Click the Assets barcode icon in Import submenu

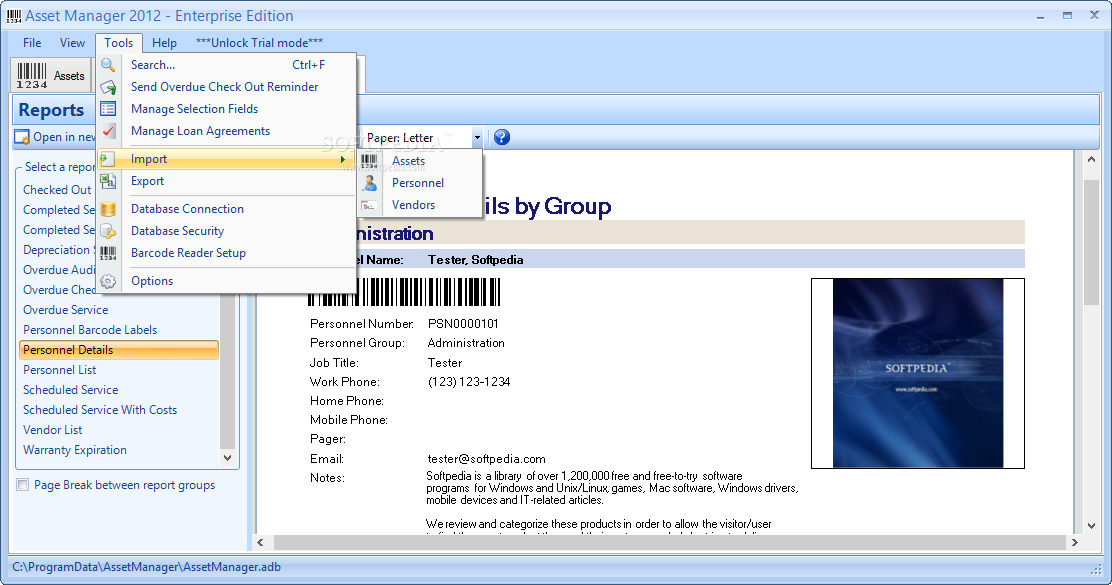[x=369, y=161]
